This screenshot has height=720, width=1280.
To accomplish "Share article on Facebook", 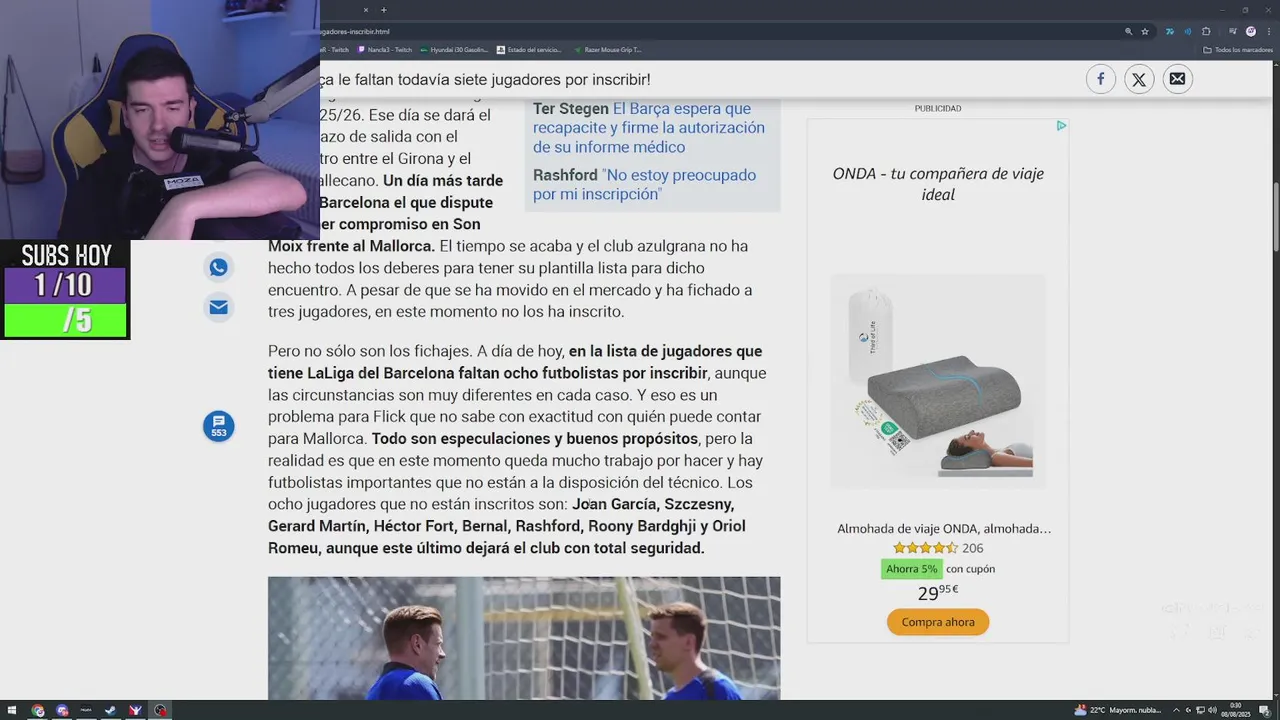I will tap(1100, 79).
